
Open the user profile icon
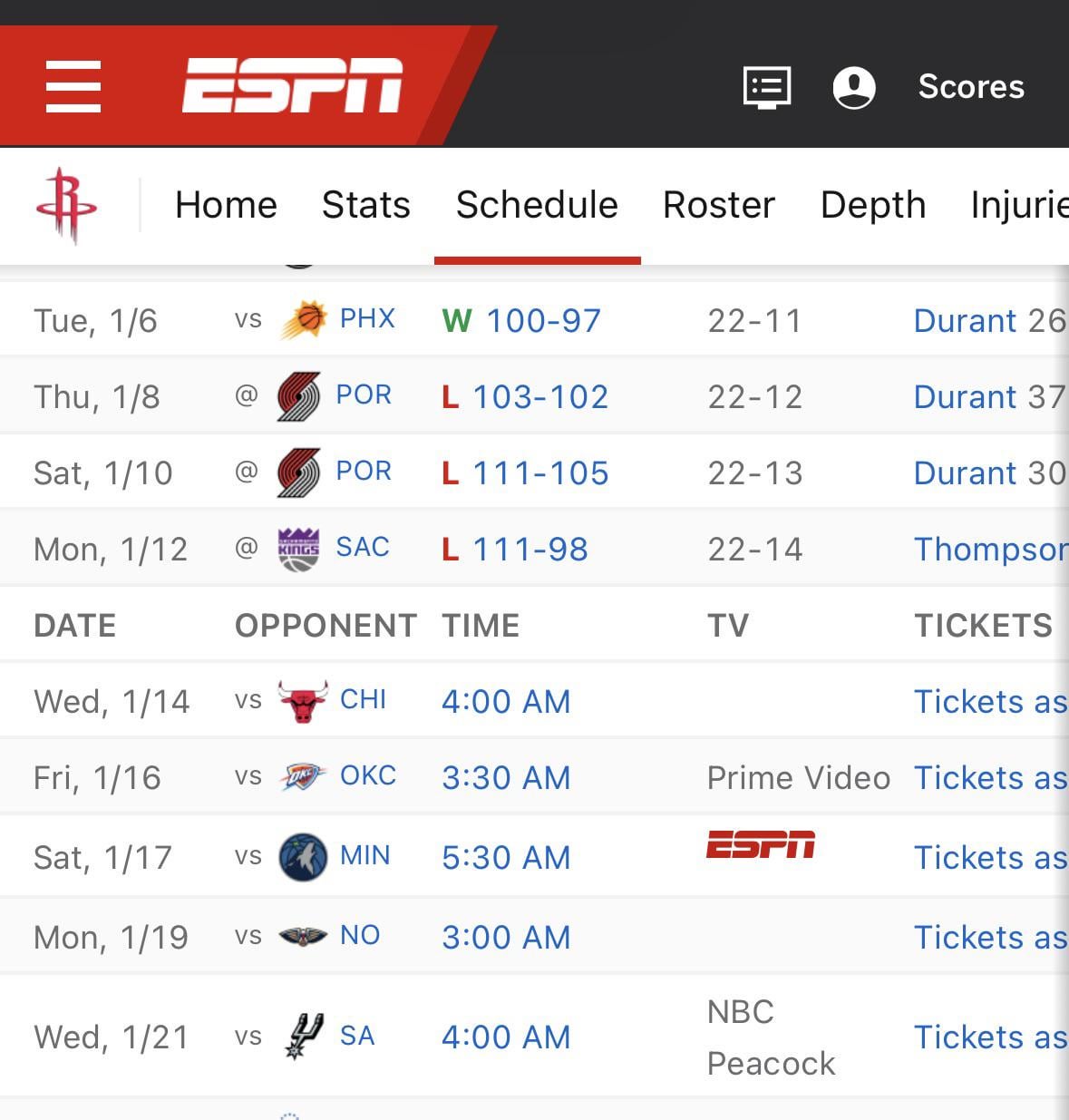click(x=853, y=87)
